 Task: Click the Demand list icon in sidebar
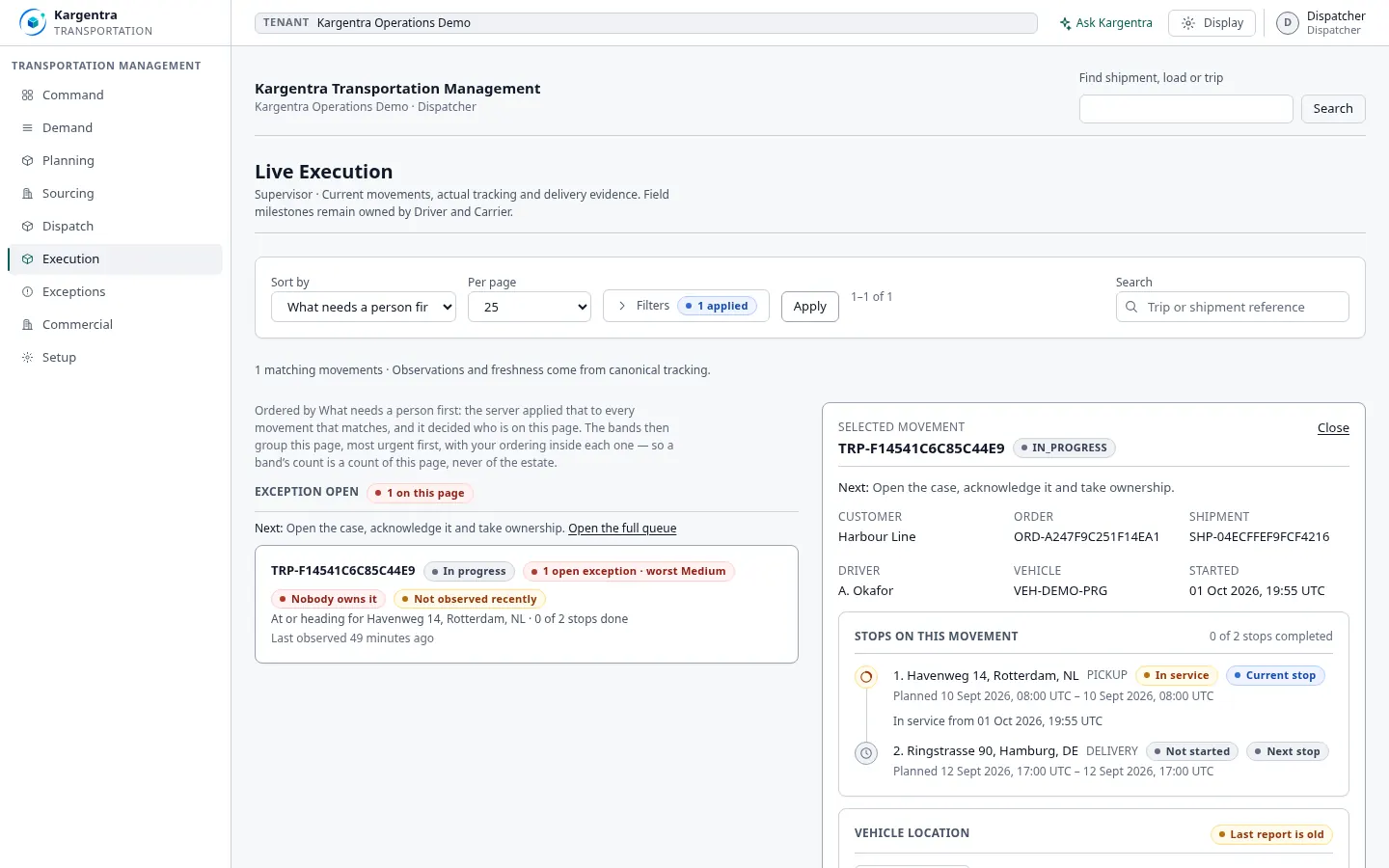click(x=27, y=128)
